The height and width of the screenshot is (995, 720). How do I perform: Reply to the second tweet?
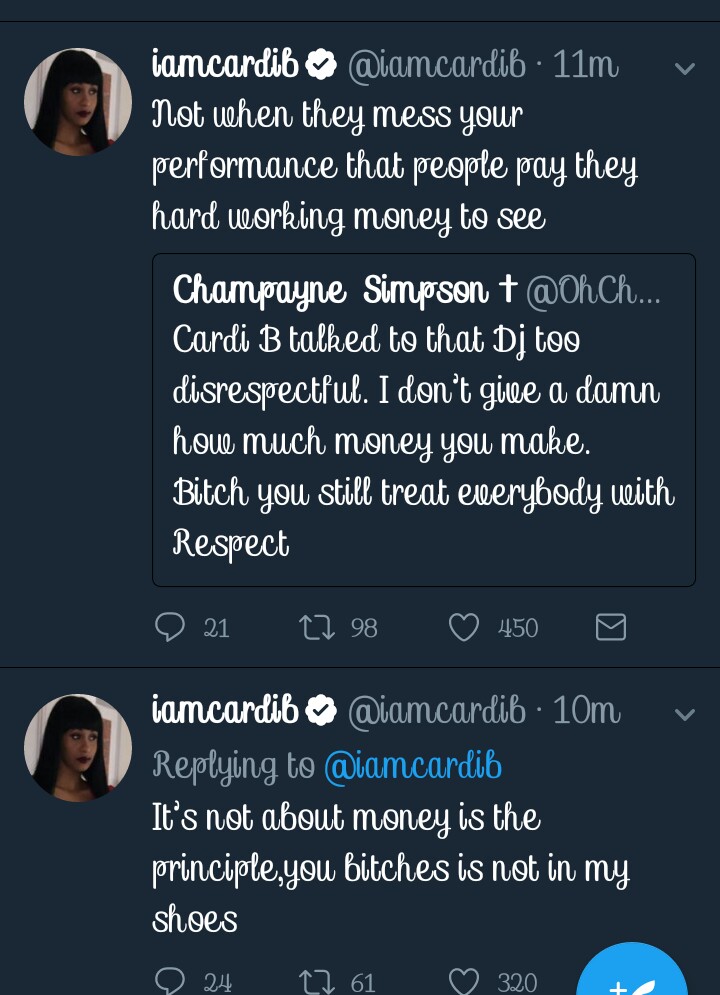click(x=171, y=981)
